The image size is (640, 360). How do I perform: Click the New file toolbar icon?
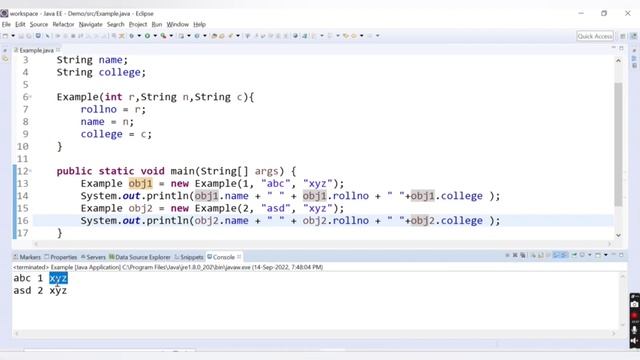5,36
